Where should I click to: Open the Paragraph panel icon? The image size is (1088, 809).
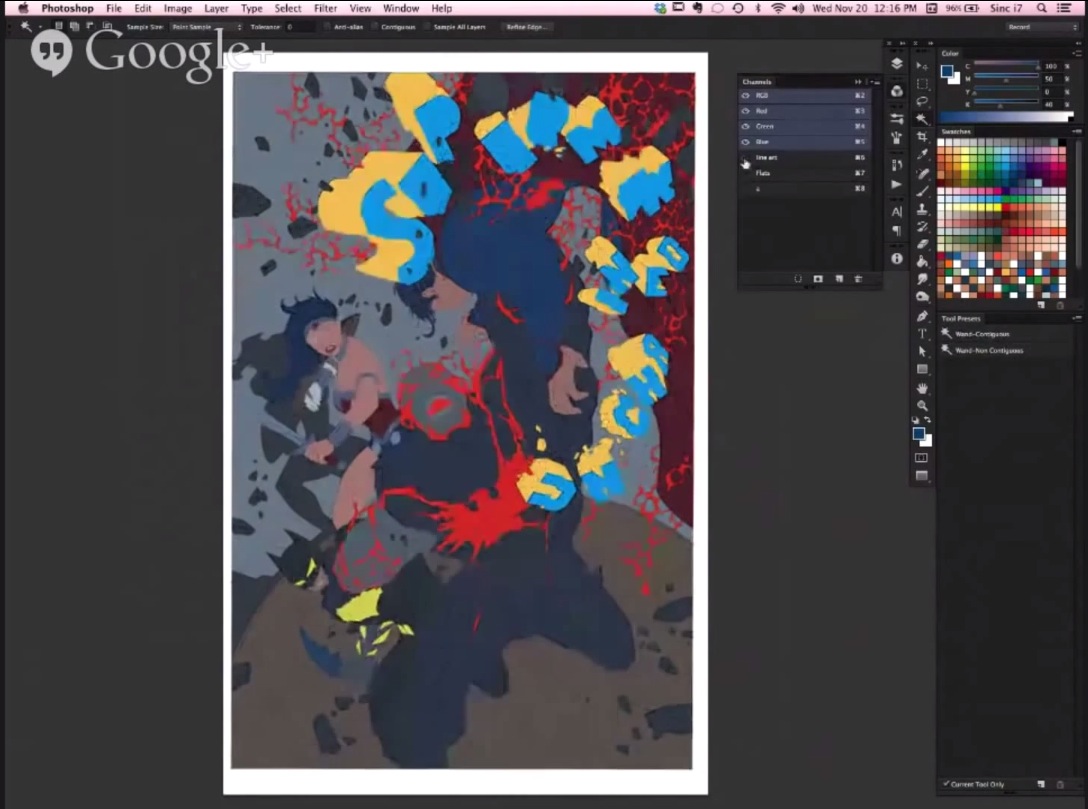[896, 230]
